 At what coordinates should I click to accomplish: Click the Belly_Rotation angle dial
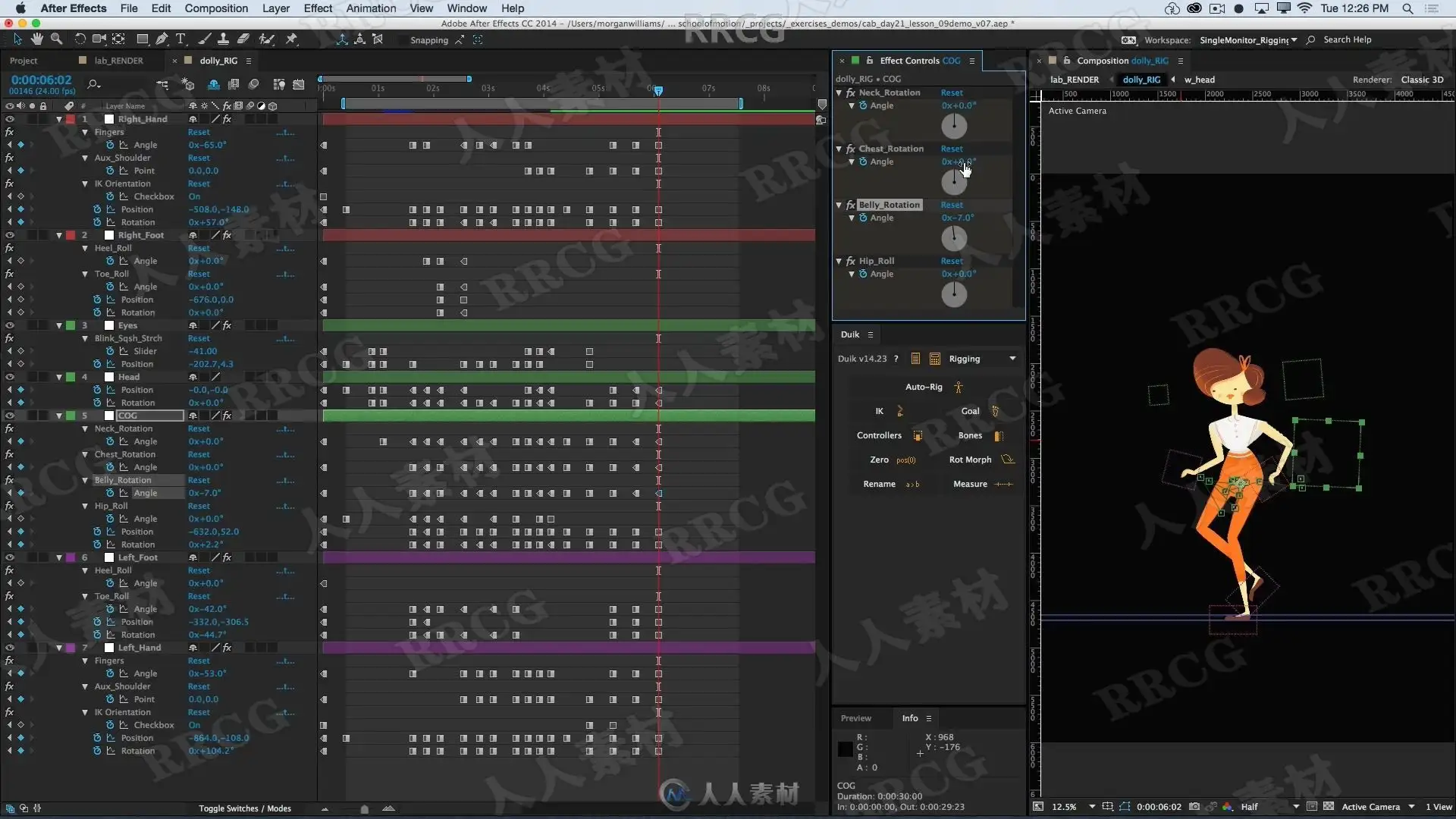[x=954, y=239]
